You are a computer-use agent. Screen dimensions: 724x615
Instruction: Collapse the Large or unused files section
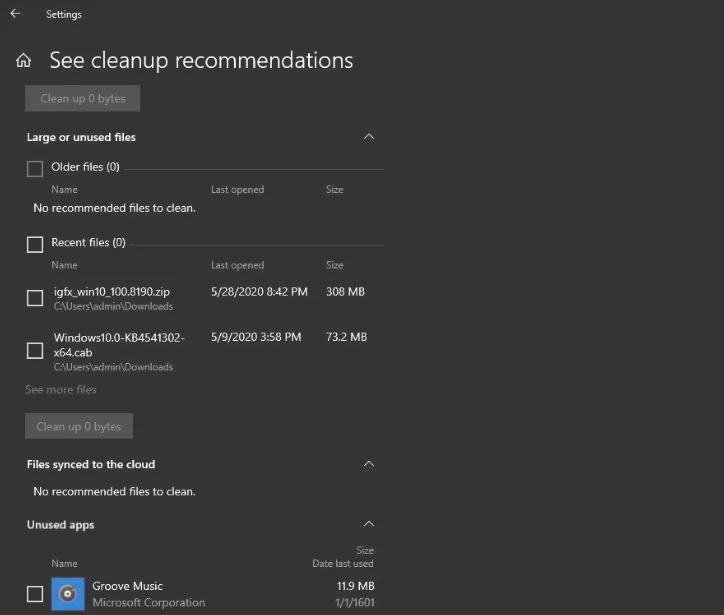(x=369, y=137)
